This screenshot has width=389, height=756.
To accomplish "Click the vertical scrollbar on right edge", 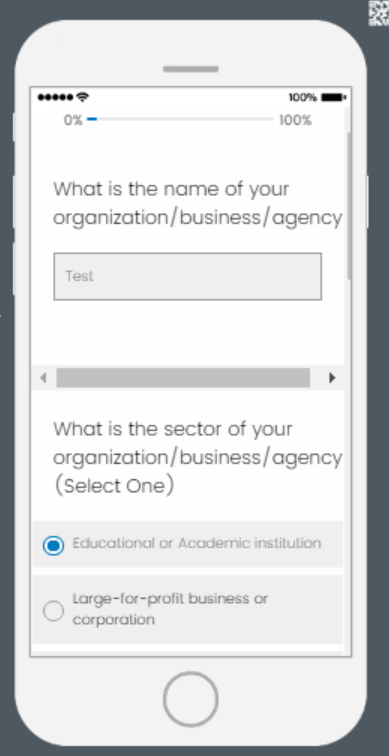I will click(349, 206).
